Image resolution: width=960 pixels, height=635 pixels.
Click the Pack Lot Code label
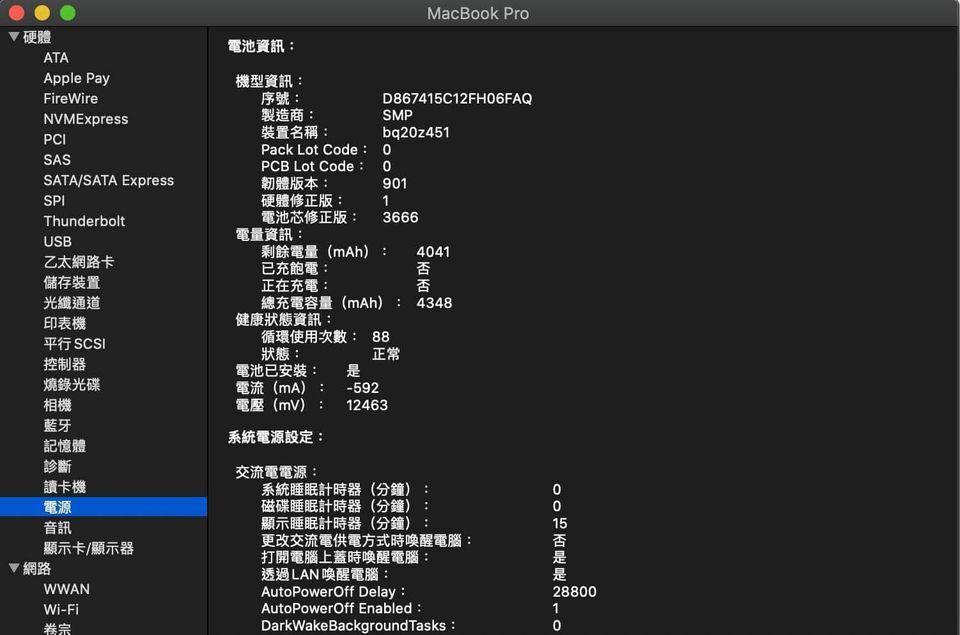pyautogui.click(x=313, y=149)
